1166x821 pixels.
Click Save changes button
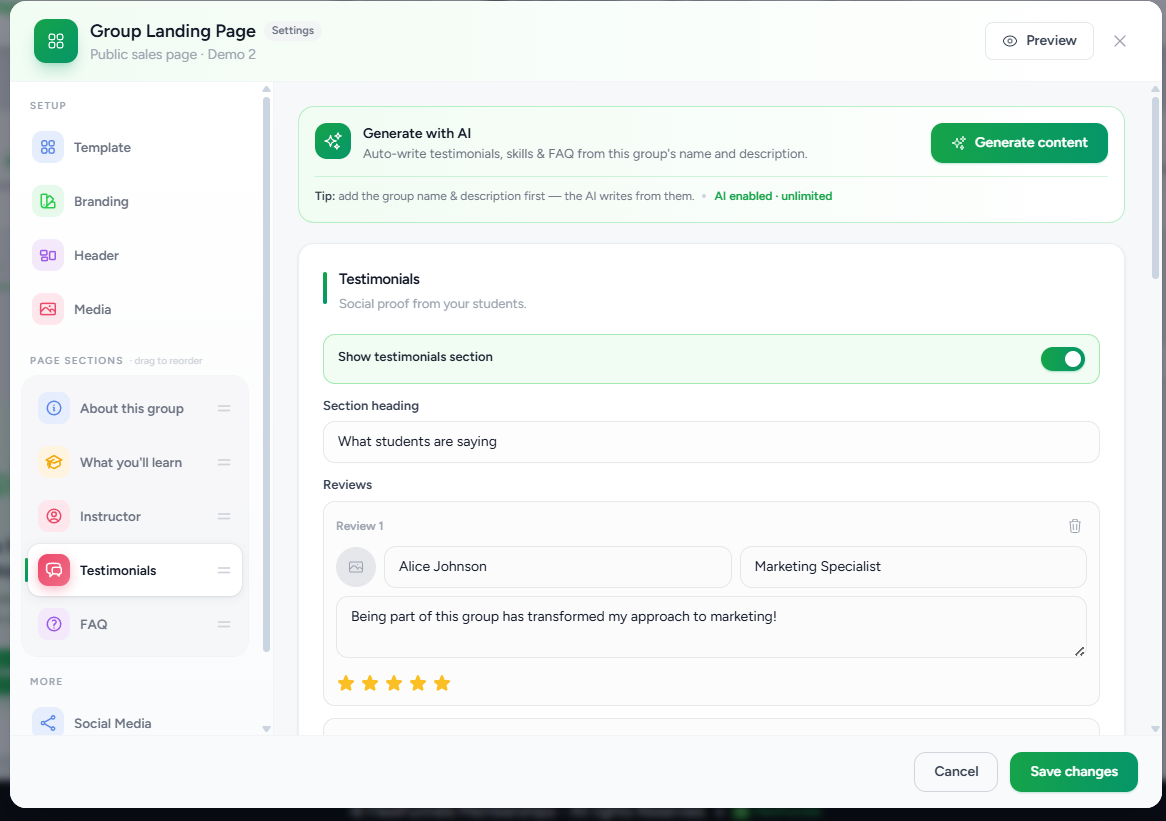point(1073,772)
